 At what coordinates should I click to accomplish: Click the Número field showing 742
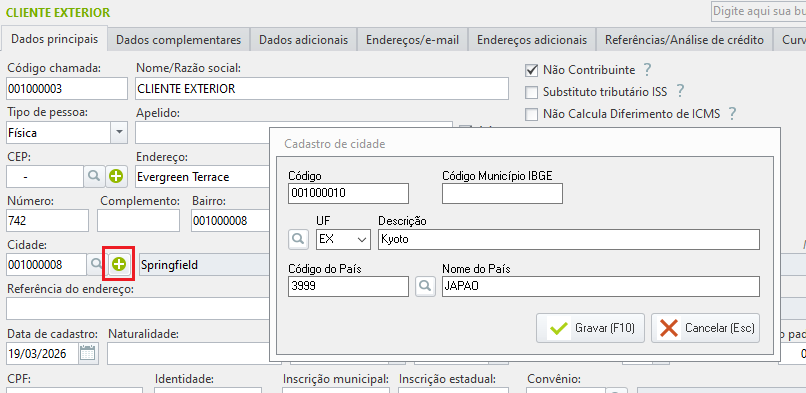tap(47, 221)
